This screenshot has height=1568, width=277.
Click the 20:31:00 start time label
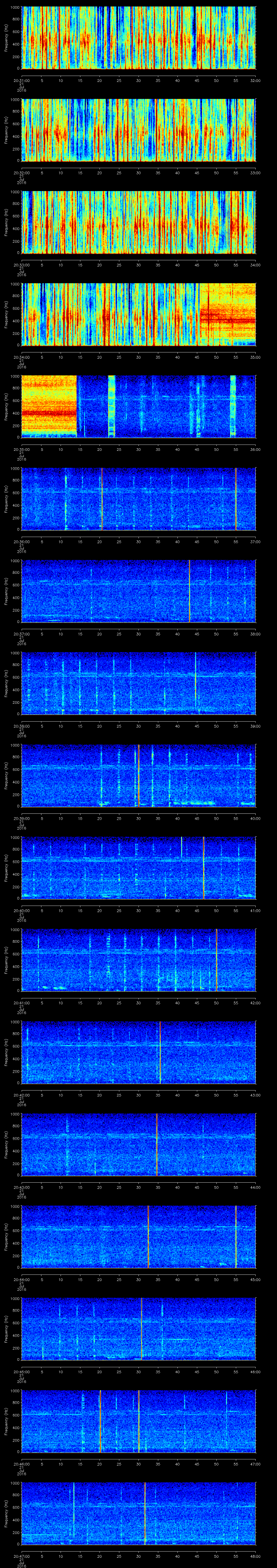(x=22, y=80)
